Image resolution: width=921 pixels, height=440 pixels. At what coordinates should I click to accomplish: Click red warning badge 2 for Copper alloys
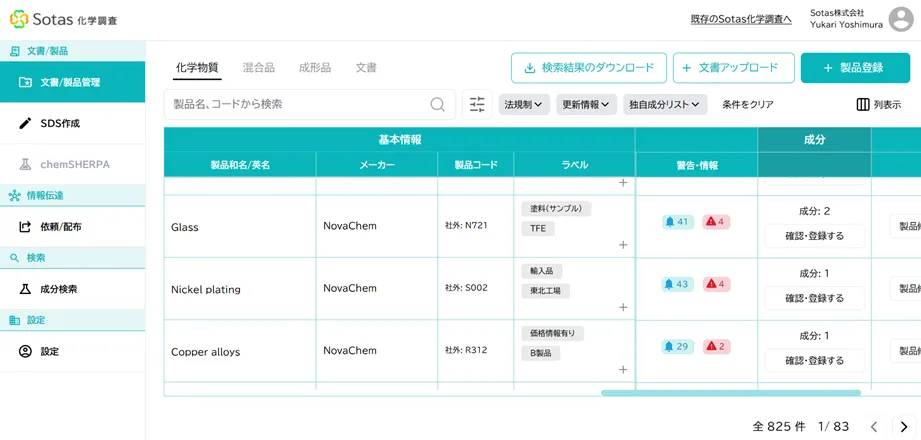click(x=717, y=347)
